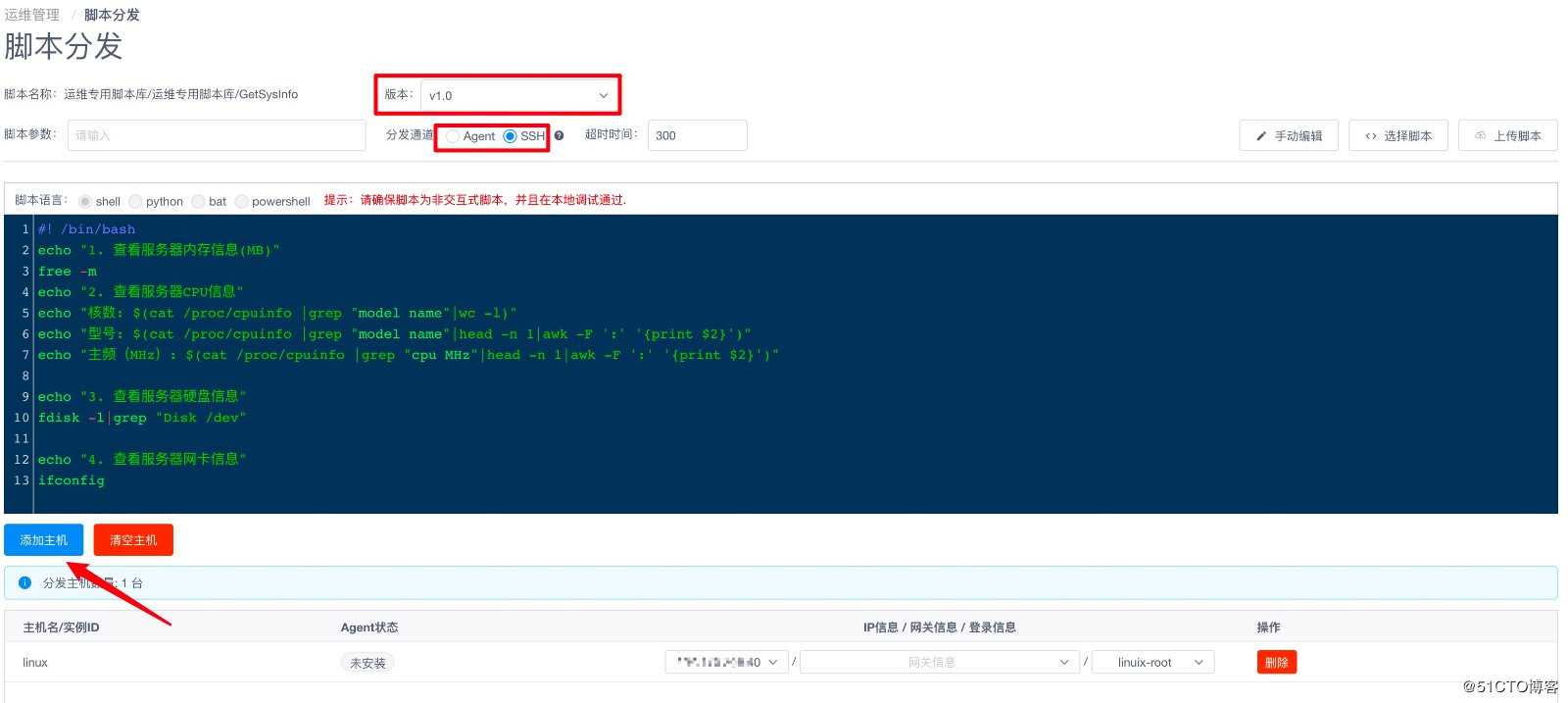Viewport: 1568px width, 703px height.
Task: Choose shell as script language
Action: pos(100,201)
